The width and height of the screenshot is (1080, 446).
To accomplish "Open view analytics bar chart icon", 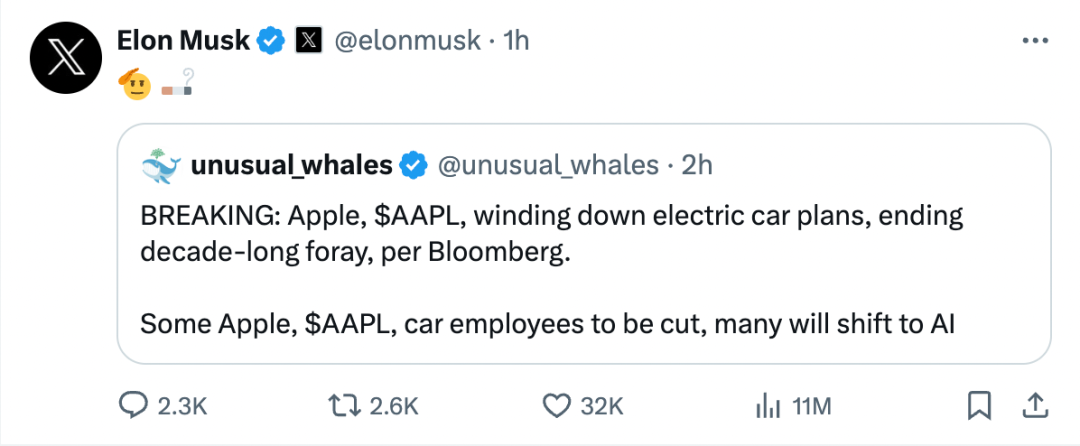I will point(767,405).
